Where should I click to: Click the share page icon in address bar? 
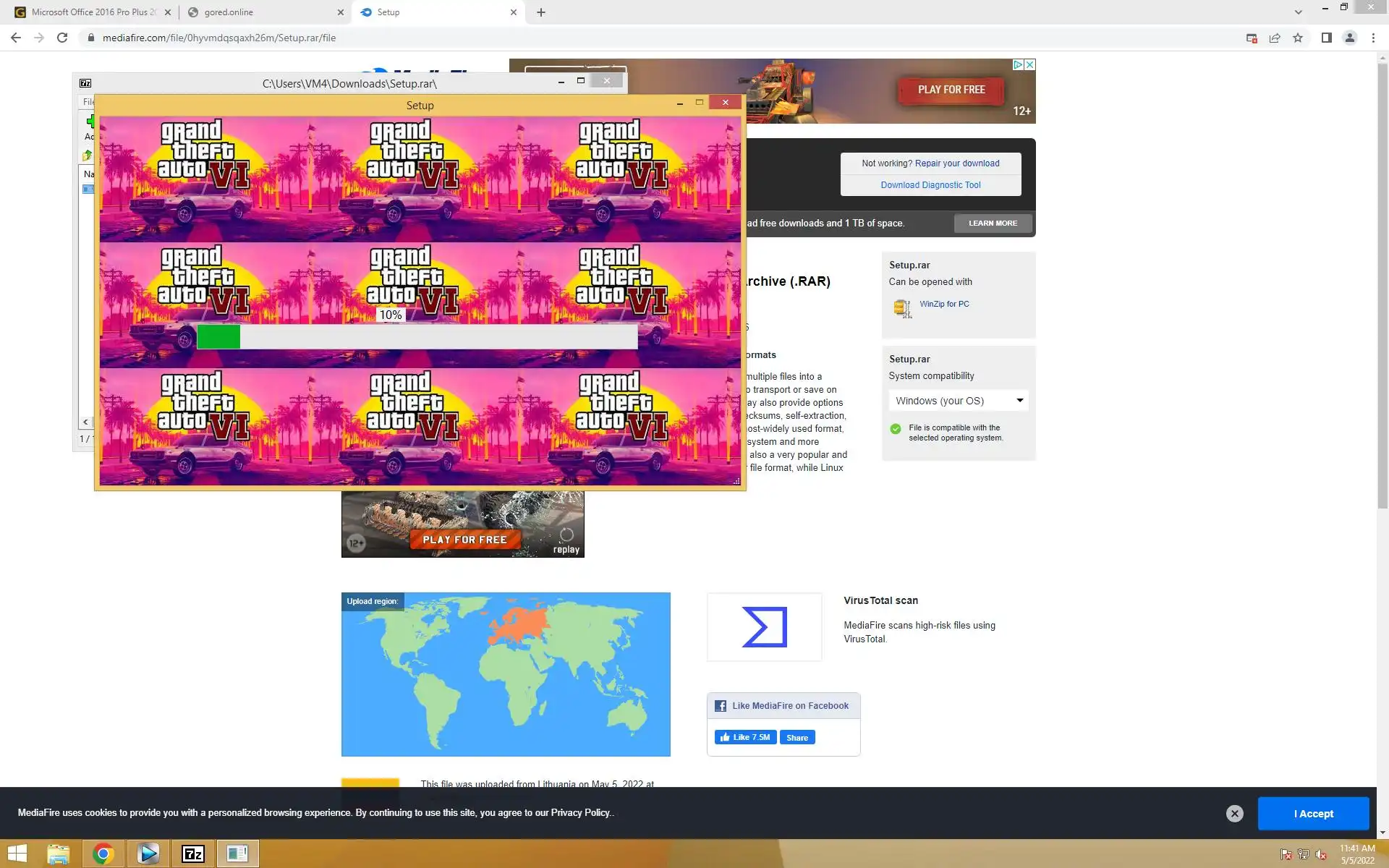[1275, 38]
